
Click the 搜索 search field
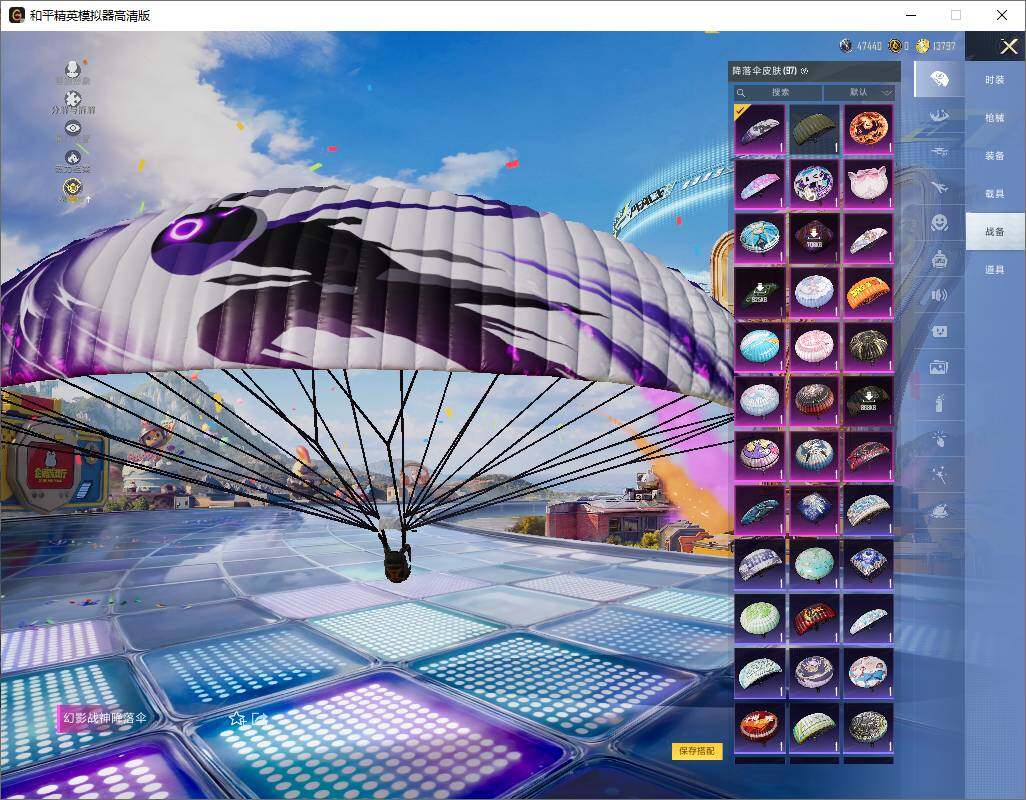pos(778,92)
